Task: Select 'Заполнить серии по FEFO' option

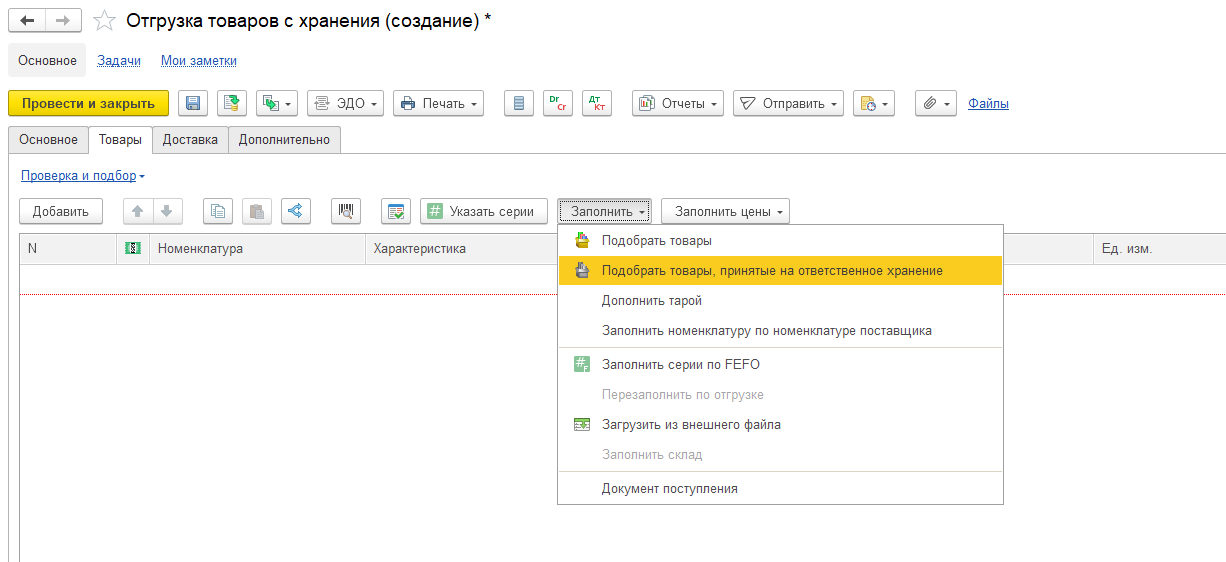Action: click(680, 364)
